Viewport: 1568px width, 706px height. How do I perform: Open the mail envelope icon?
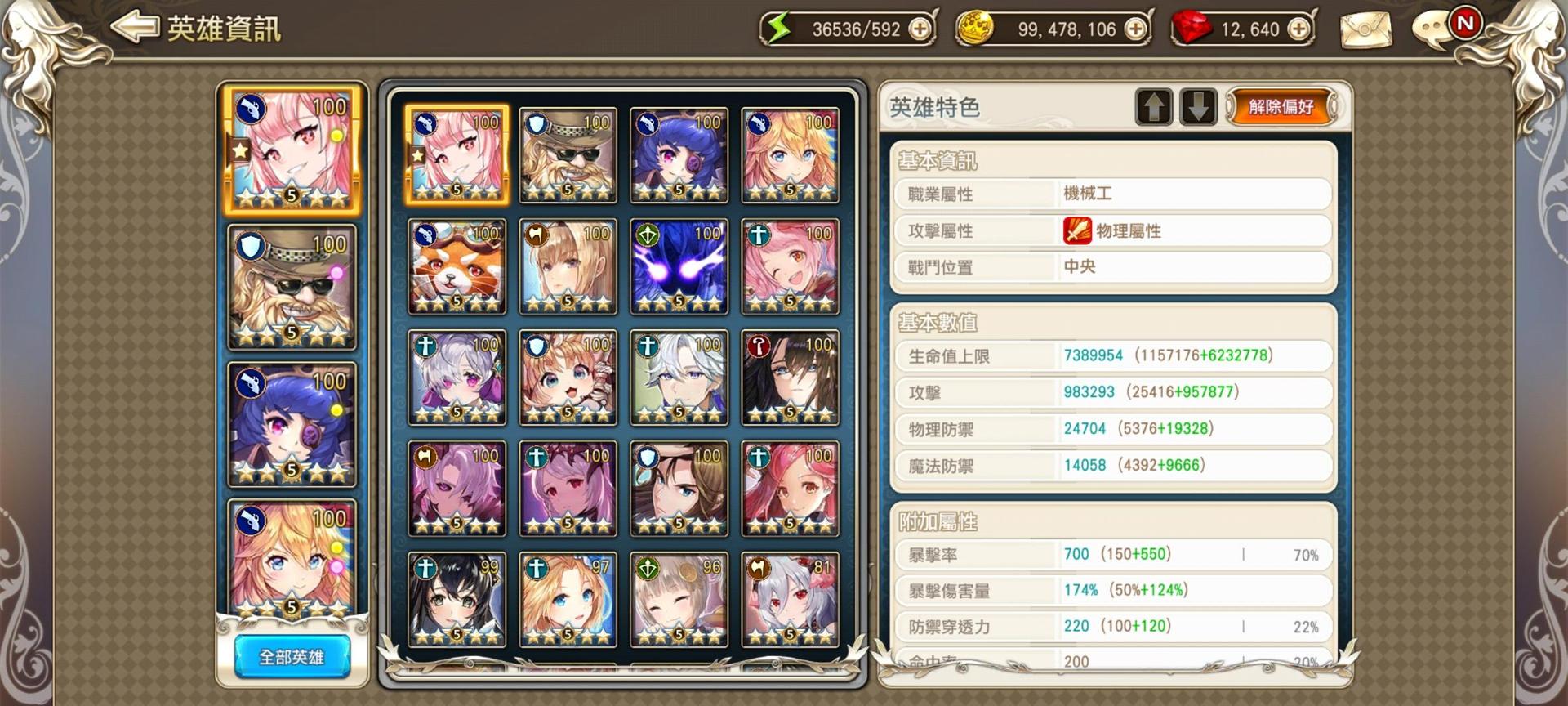tap(1365, 30)
